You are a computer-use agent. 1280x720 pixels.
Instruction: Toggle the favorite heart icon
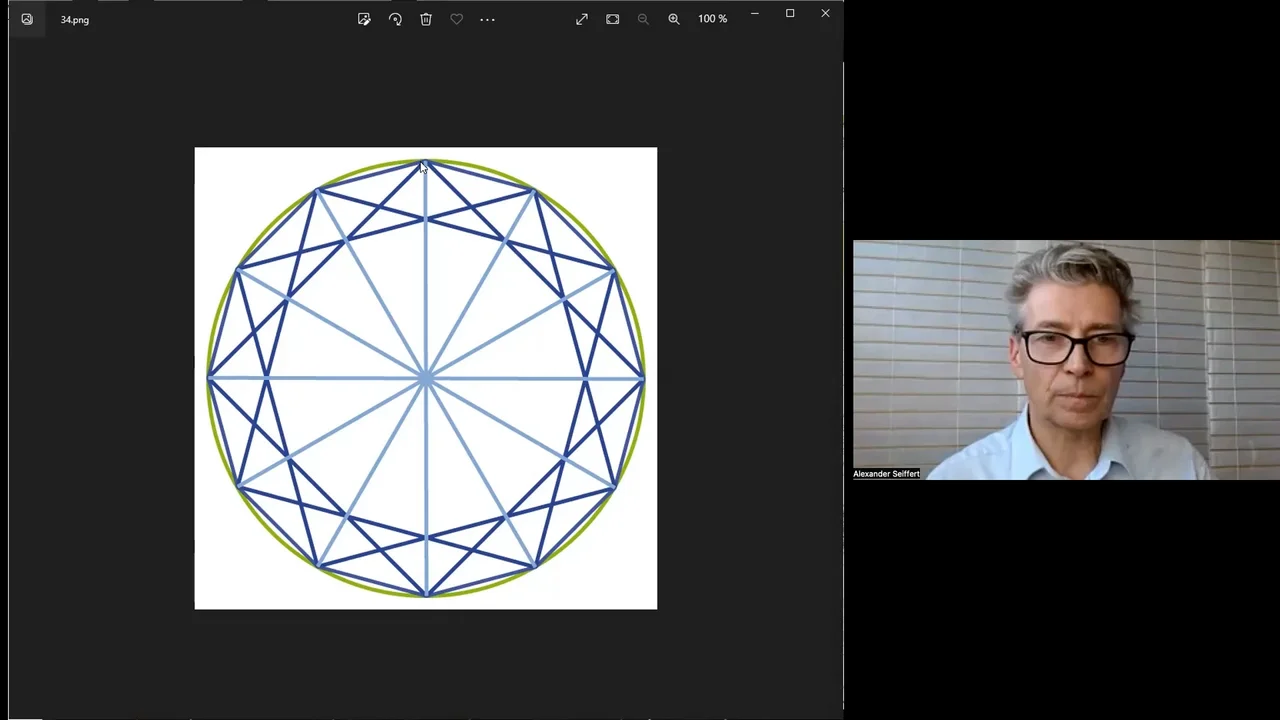457,19
